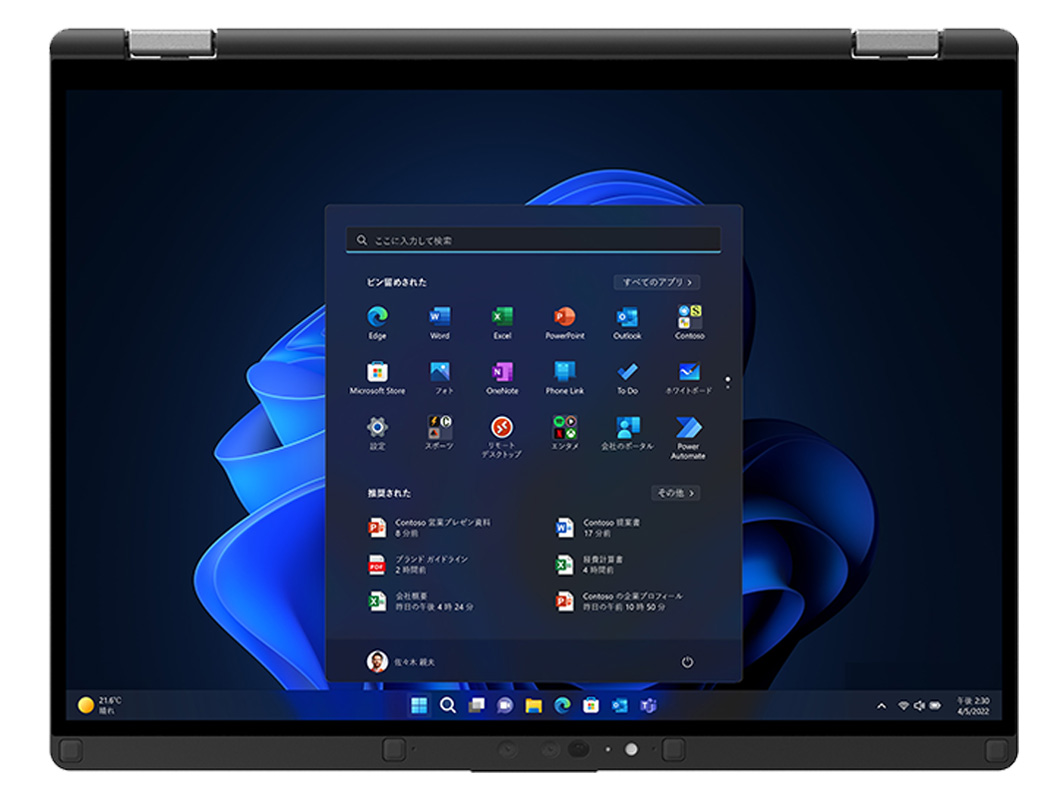Click the ここに入力して検索 search box
Viewport: 1064px width, 798px height.
click(x=533, y=240)
